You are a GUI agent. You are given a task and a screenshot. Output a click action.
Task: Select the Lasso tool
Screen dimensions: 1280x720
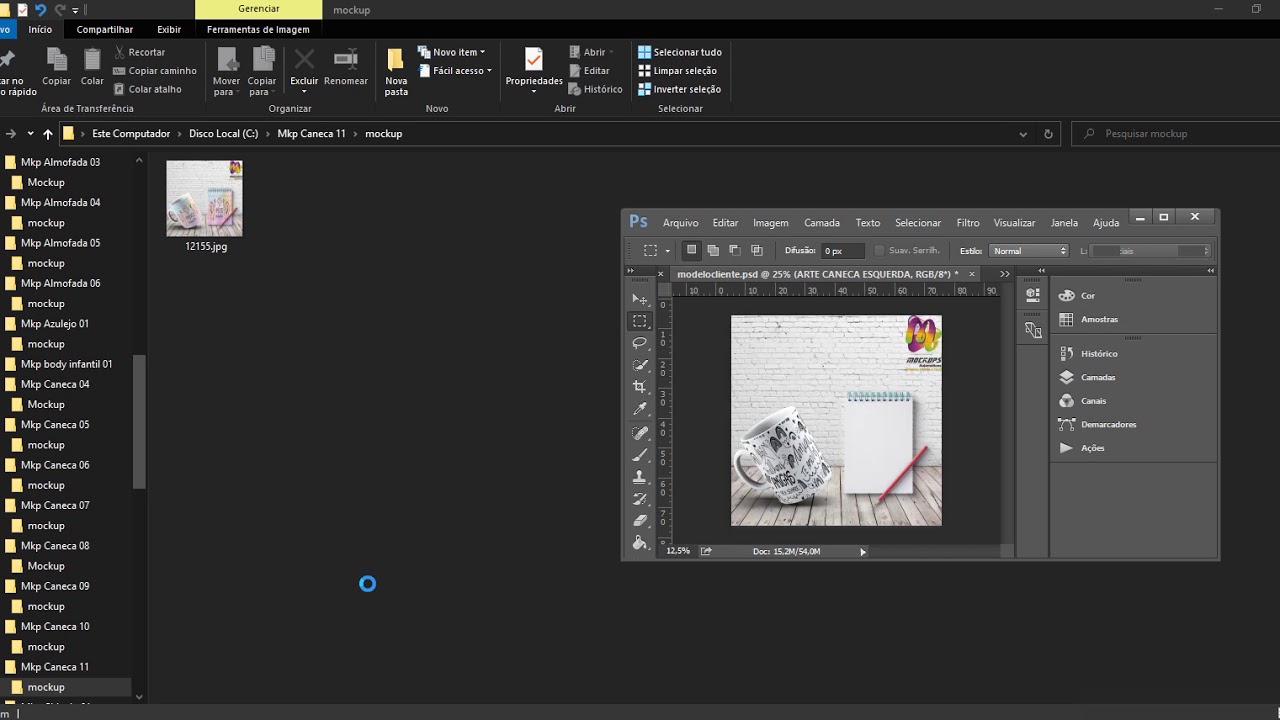[x=640, y=343]
